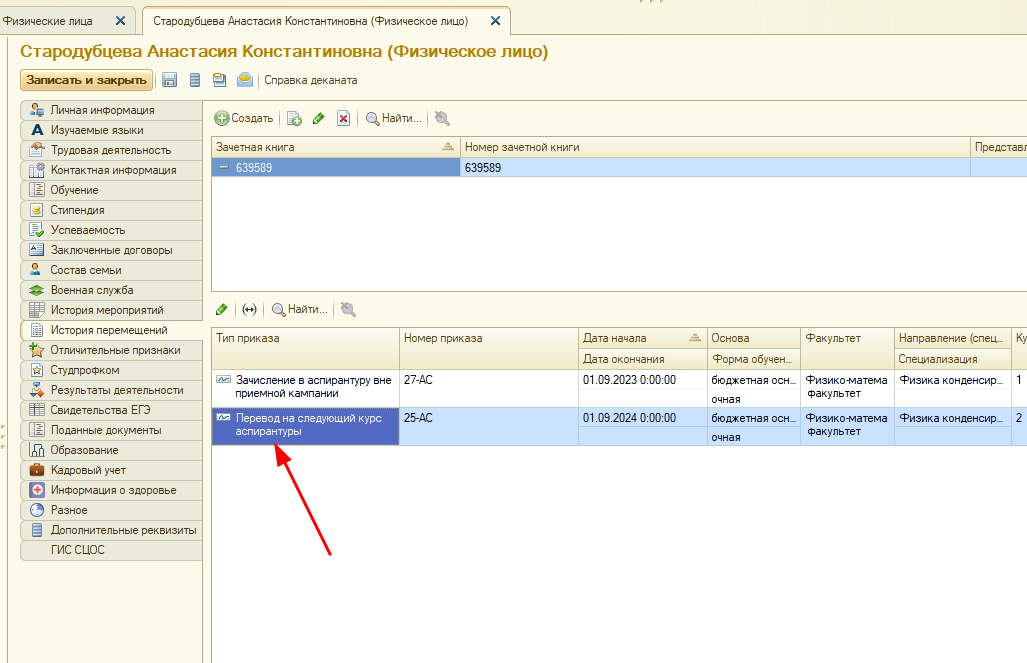Open the Личная информация section
Screen dimensions: 1027x663
point(102,110)
